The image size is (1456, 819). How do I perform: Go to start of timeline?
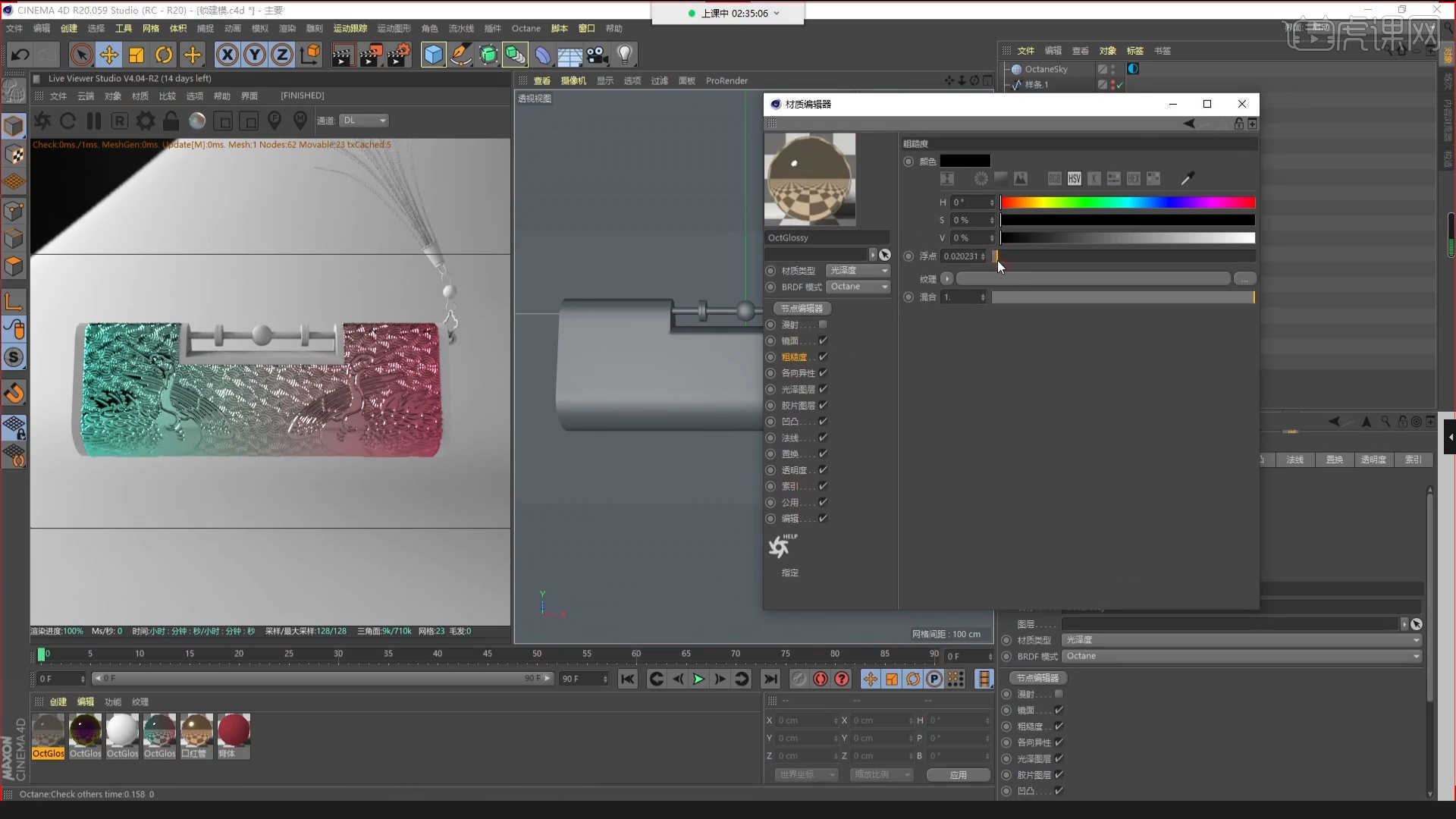[627, 679]
